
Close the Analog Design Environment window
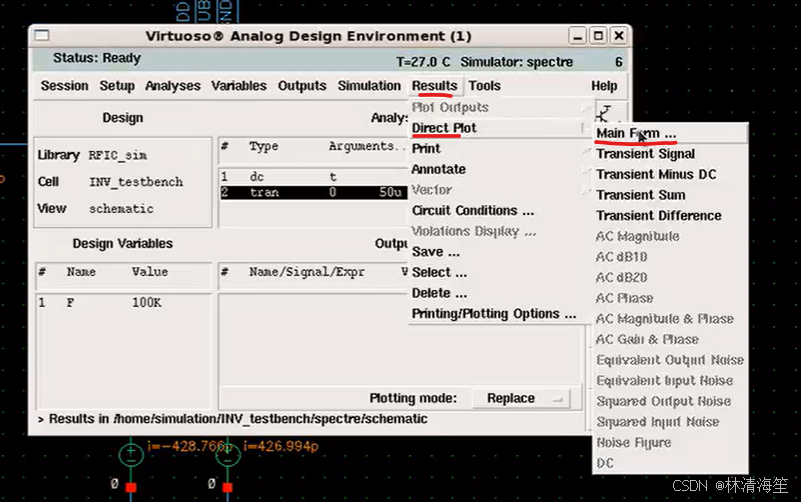pyautogui.click(x=619, y=36)
